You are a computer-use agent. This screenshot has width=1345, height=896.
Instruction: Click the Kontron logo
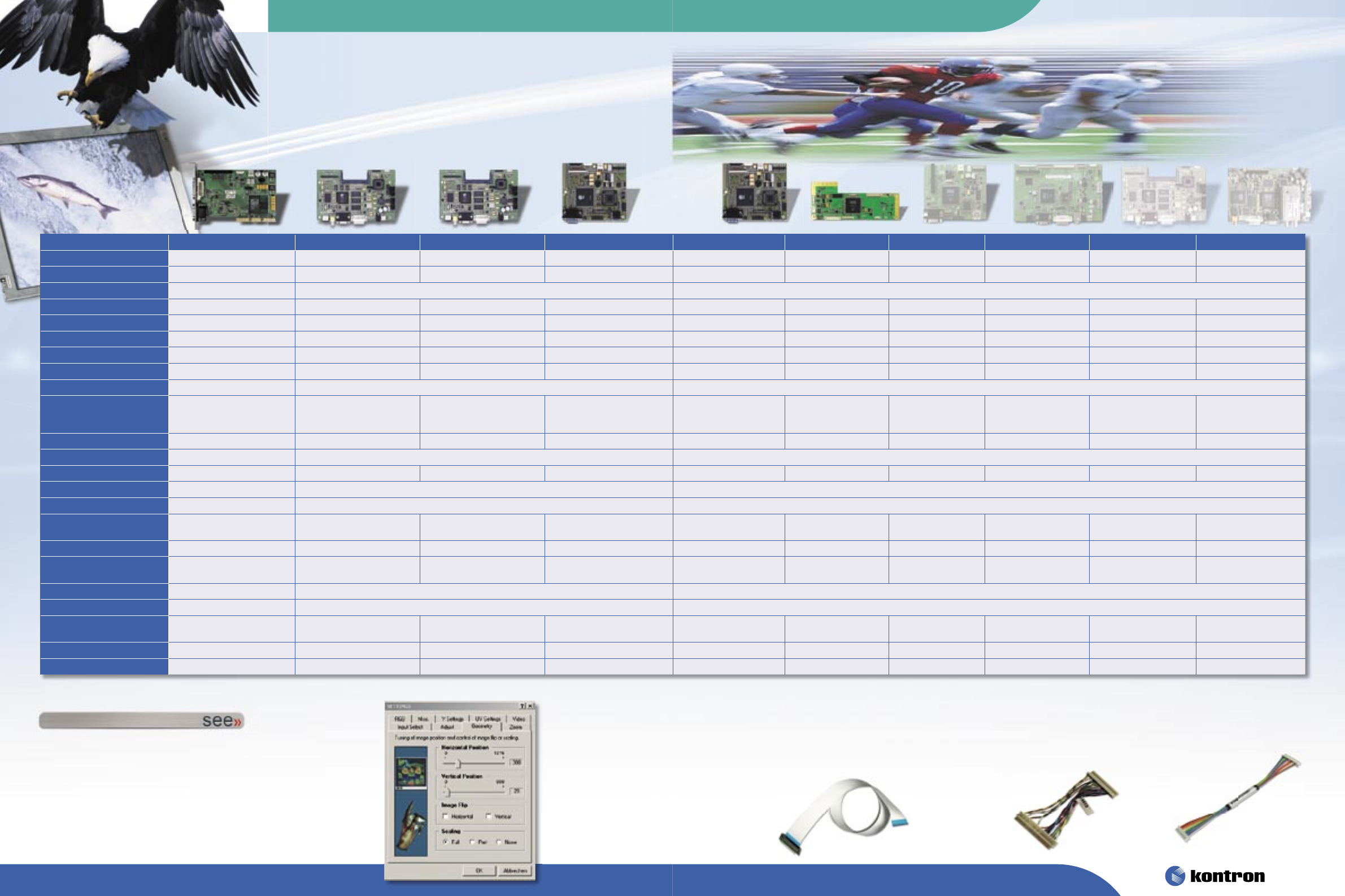(1215, 876)
